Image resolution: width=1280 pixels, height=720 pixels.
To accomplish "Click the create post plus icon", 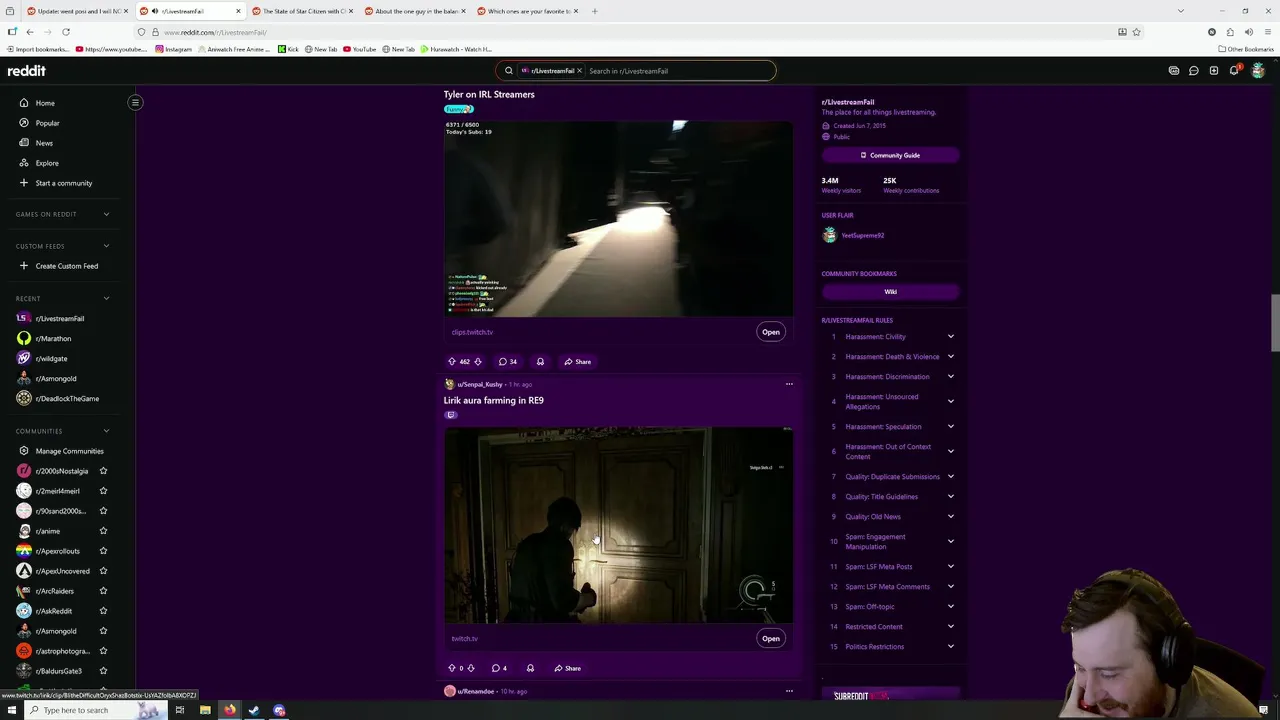I will pyautogui.click(x=1214, y=71).
